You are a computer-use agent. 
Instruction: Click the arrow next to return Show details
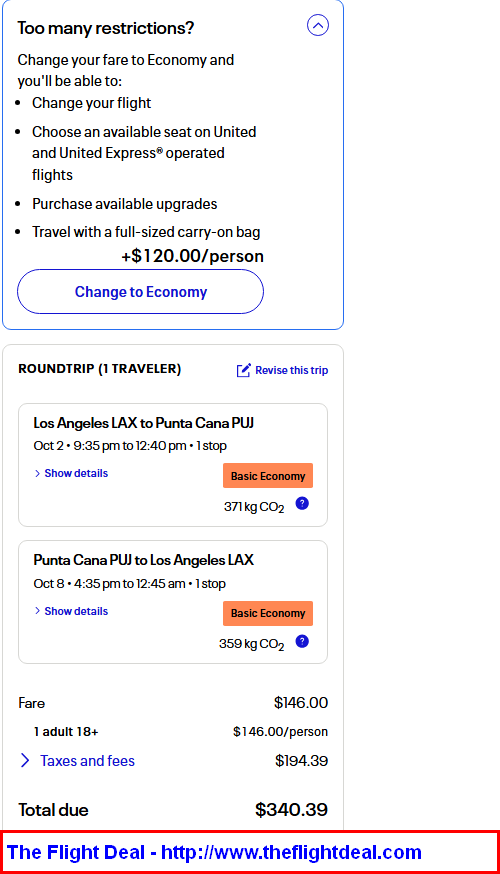(37, 611)
